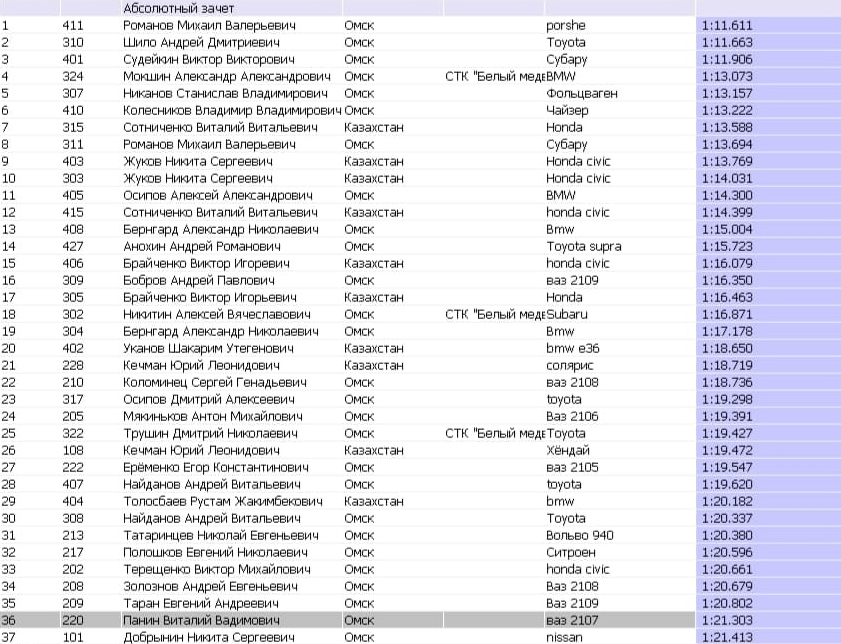Select "Татаринцев Николай Евгеньевич"
The width and height of the screenshot is (841, 644).
[x=221, y=535]
